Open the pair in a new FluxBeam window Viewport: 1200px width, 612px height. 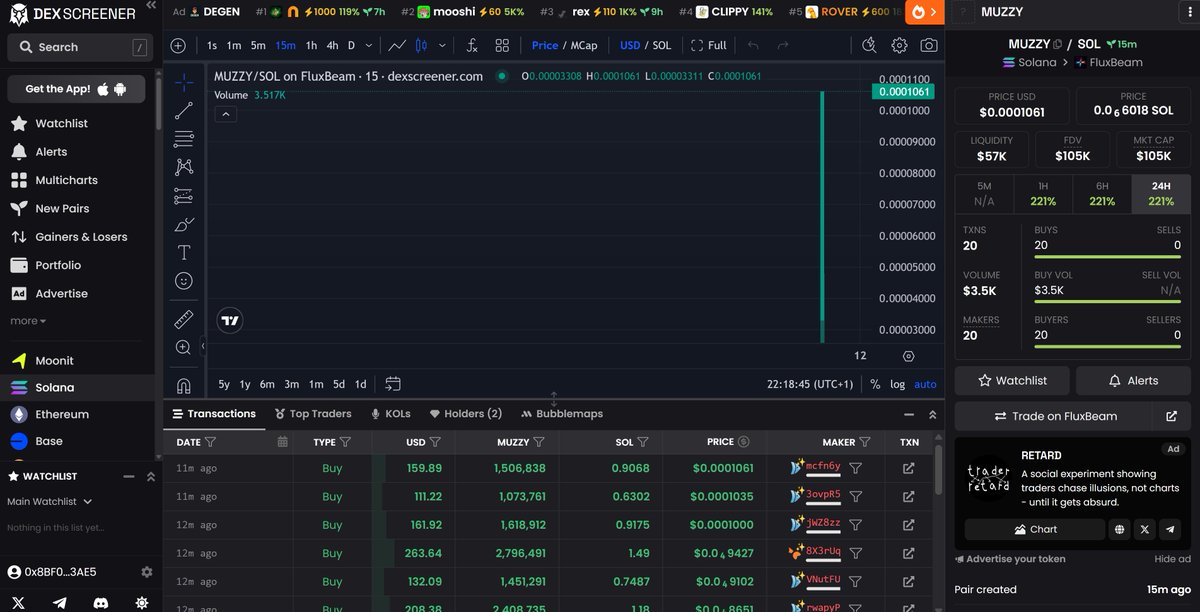coord(1172,416)
